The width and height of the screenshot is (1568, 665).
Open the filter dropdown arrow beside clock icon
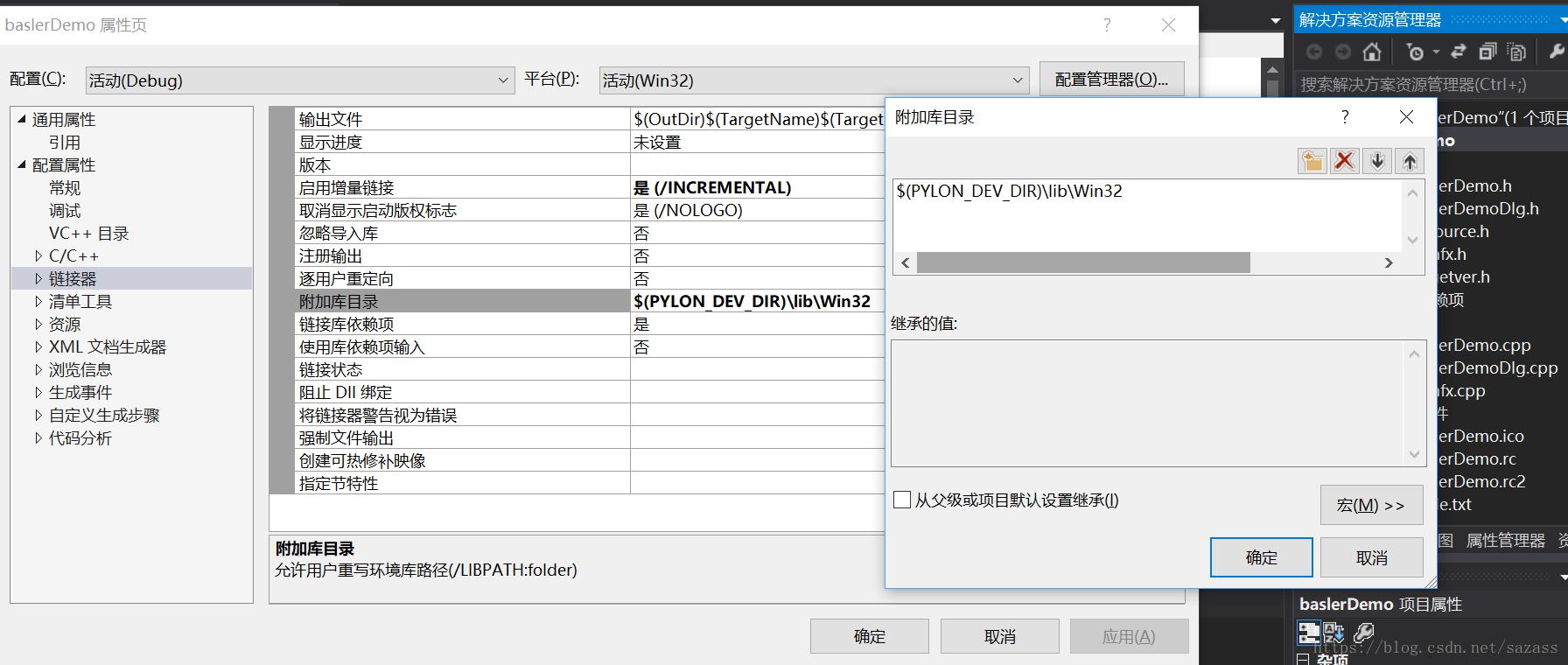point(1436,52)
